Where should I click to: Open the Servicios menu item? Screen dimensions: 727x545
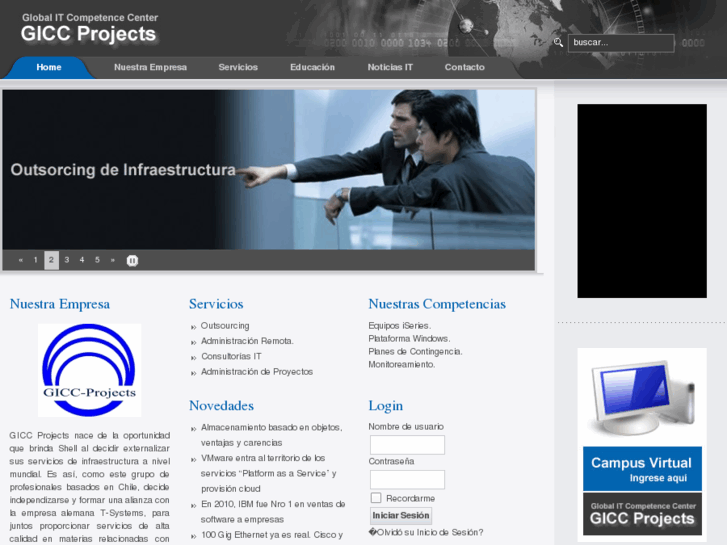(x=238, y=67)
